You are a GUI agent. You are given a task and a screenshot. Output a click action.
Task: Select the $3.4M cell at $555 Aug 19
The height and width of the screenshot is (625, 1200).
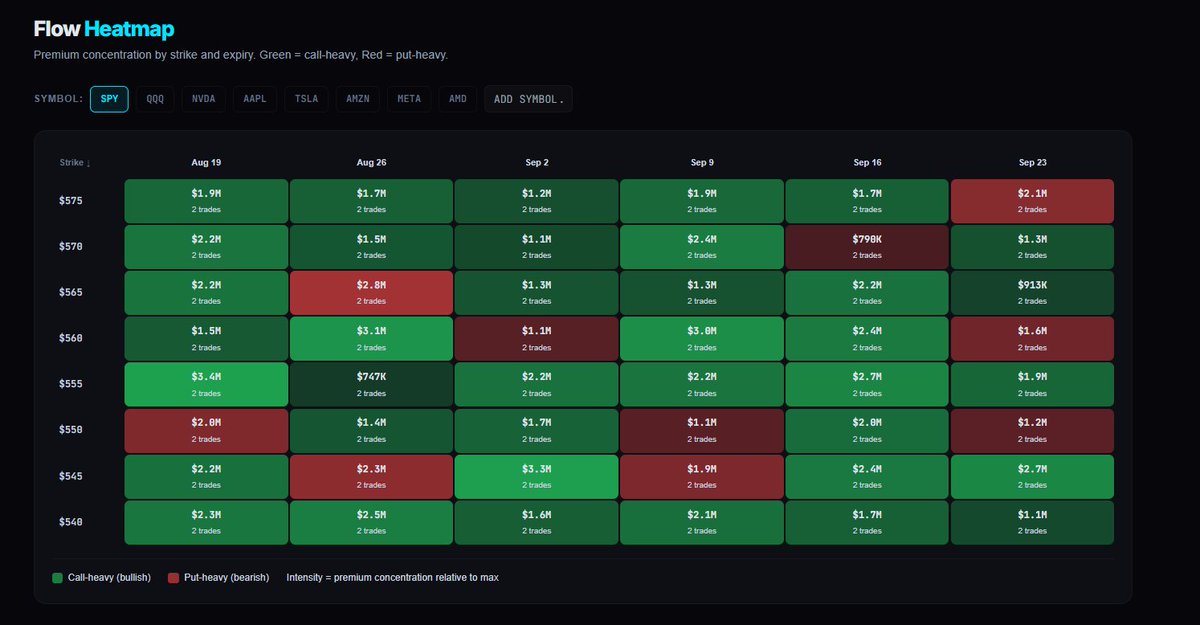click(x=206, y=384)
